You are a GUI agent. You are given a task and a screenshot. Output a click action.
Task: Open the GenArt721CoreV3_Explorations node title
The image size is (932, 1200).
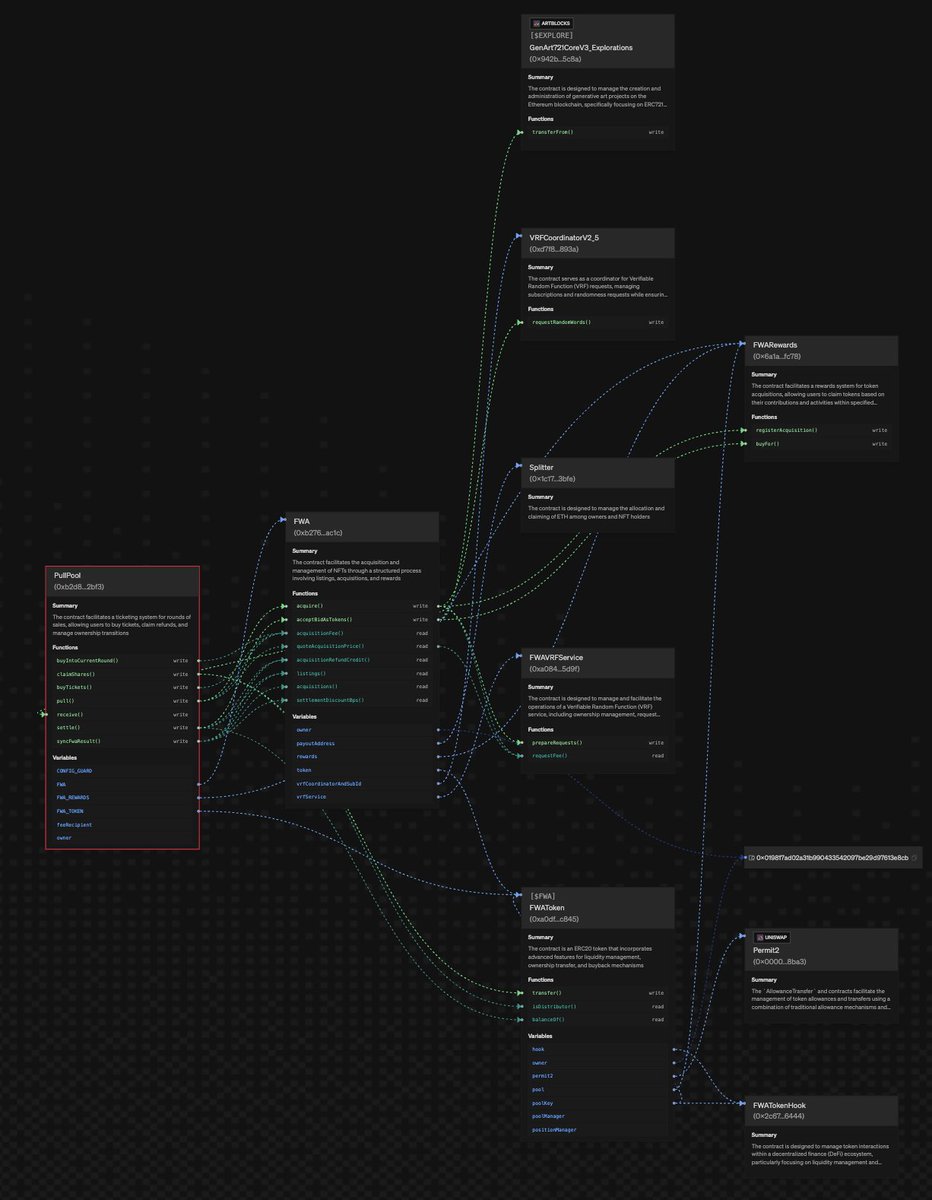point(581,47)
